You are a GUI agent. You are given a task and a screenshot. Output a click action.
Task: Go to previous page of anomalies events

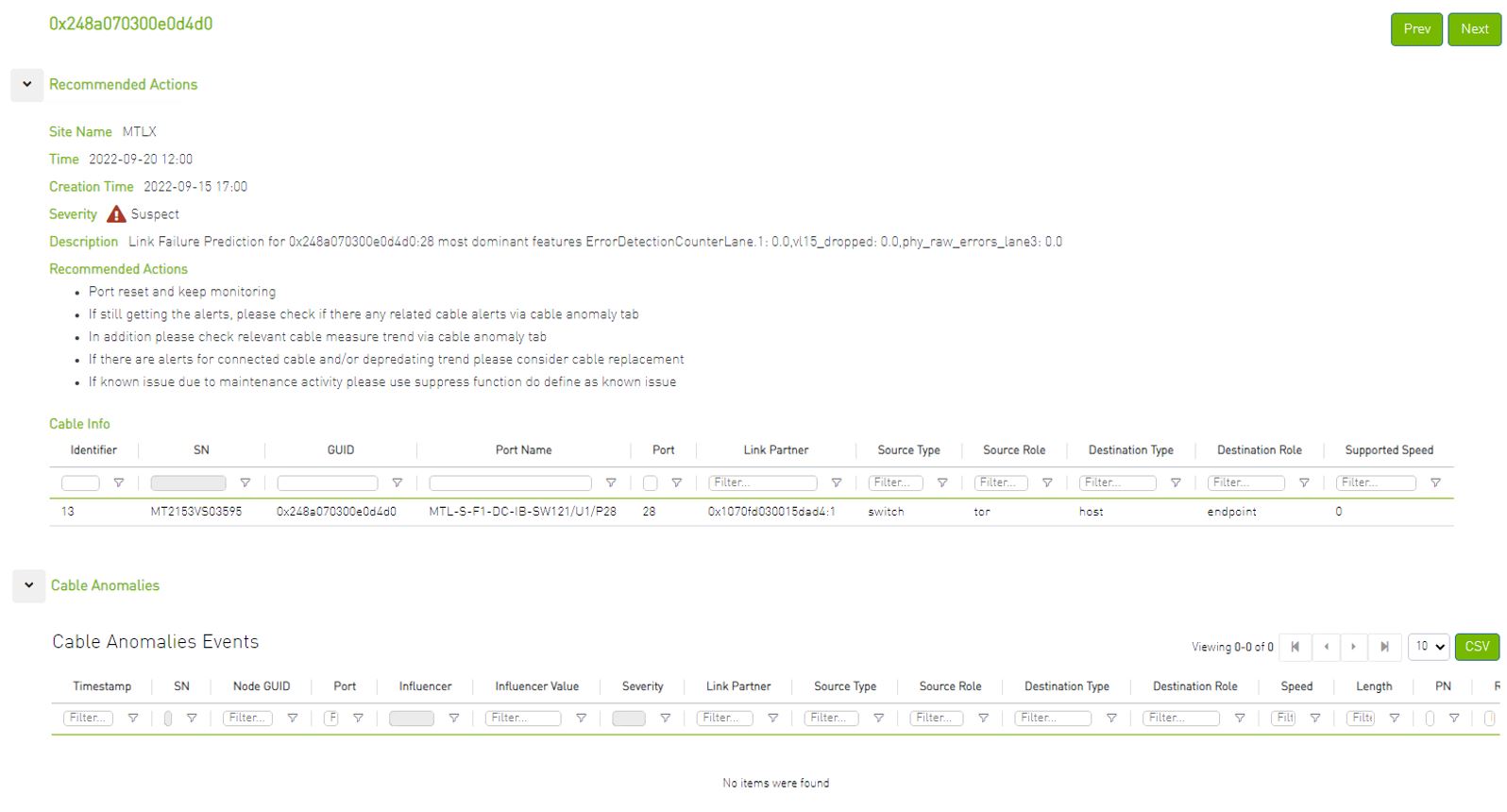pyautogui.click(x=1327, y=647)
